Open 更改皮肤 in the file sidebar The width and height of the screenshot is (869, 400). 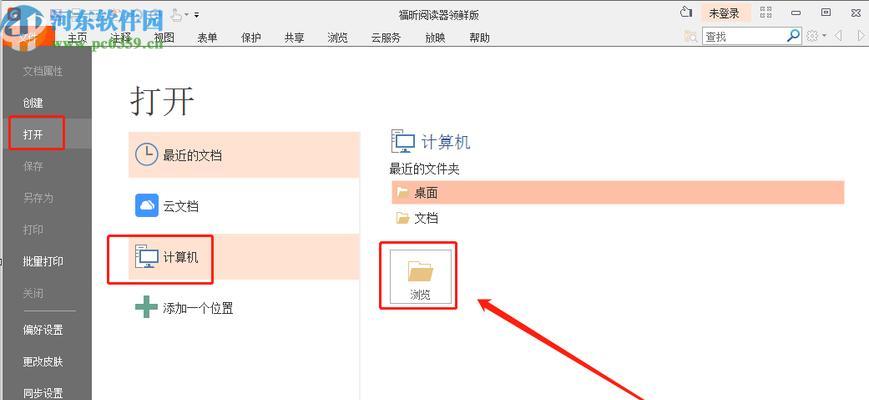pyautogui.click(x=43, y=361)
